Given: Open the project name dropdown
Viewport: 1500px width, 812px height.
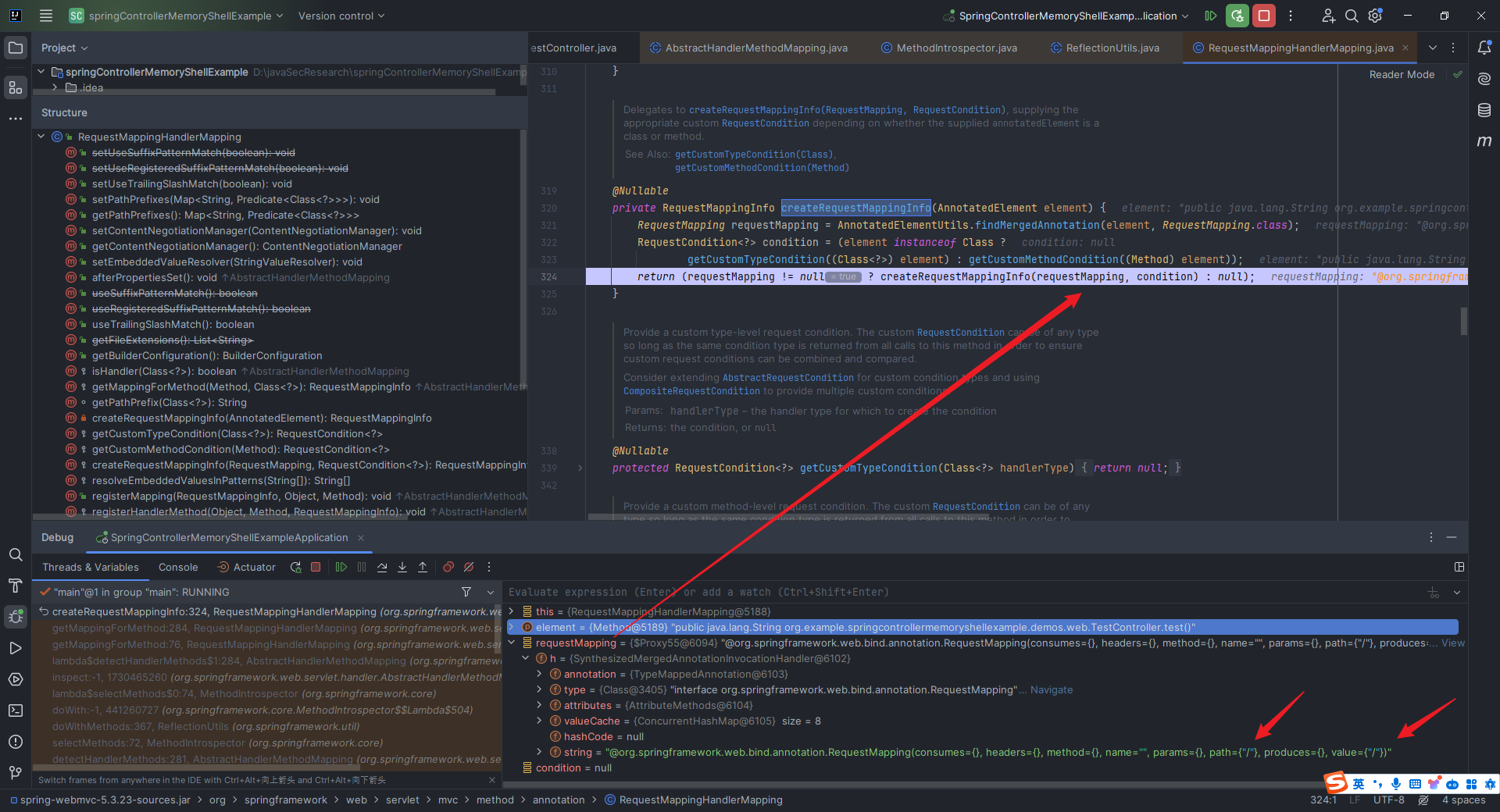Looking at the screenshot, I should [x=176, y=16].
